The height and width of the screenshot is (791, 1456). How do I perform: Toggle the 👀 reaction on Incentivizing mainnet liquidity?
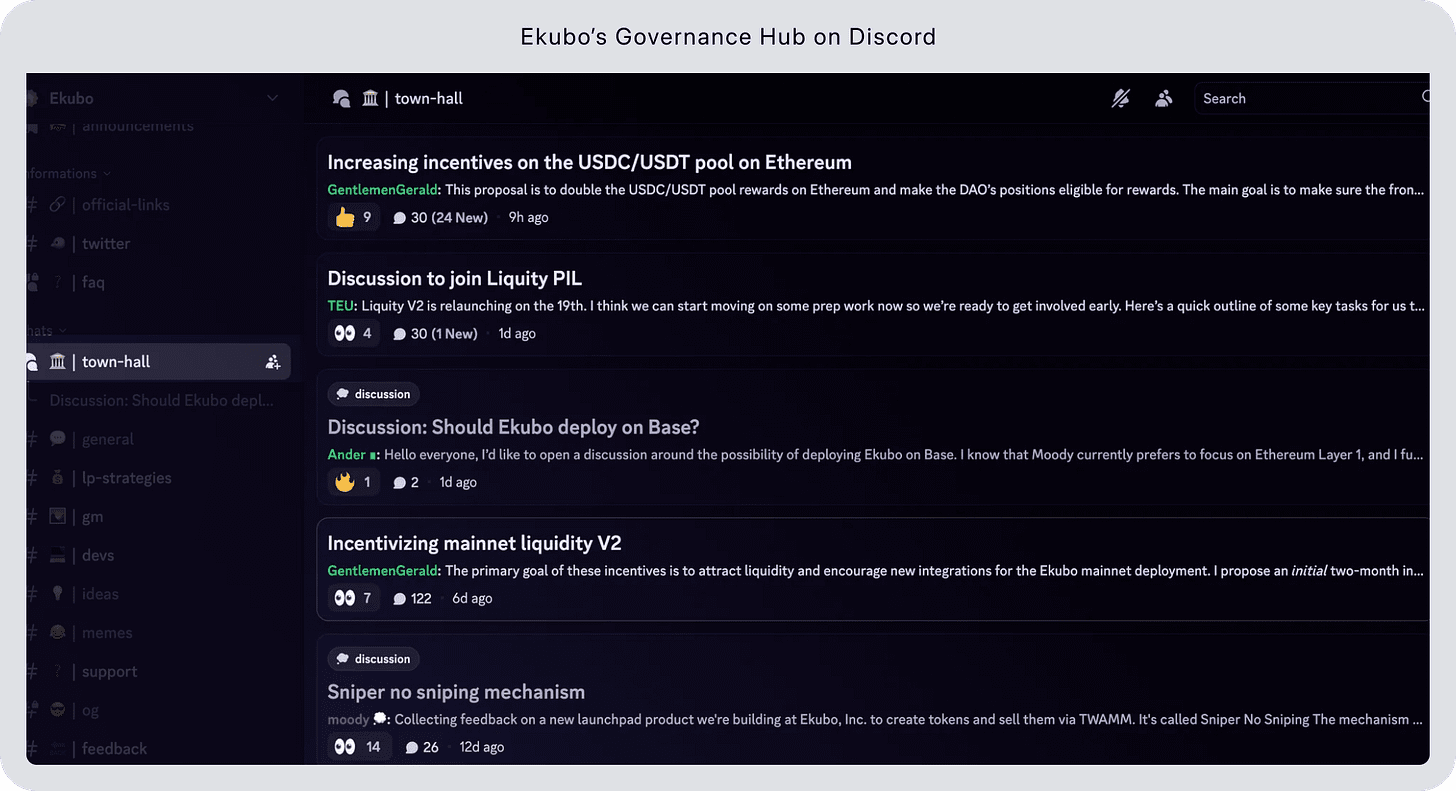tap(353, 598)
